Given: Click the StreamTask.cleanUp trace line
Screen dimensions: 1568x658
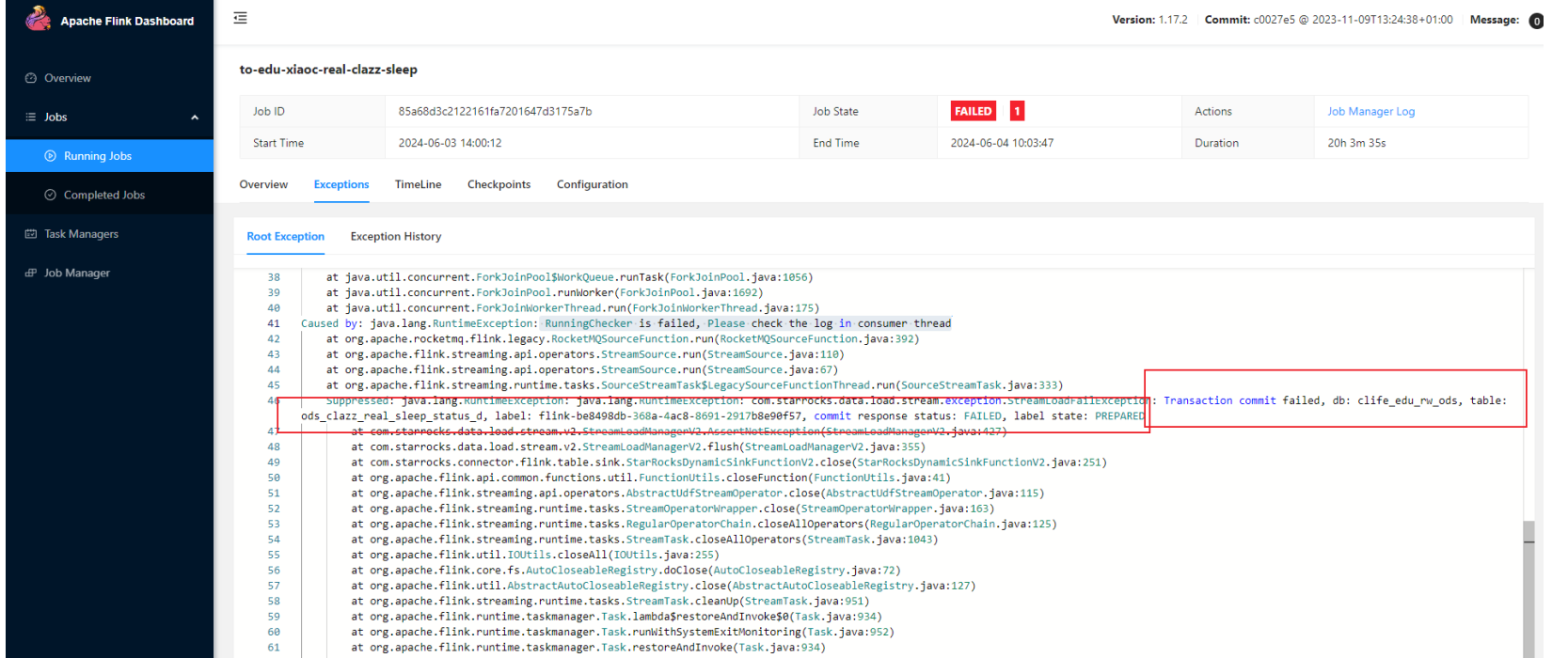Looking at the screenshot, I should coord(610,602).
